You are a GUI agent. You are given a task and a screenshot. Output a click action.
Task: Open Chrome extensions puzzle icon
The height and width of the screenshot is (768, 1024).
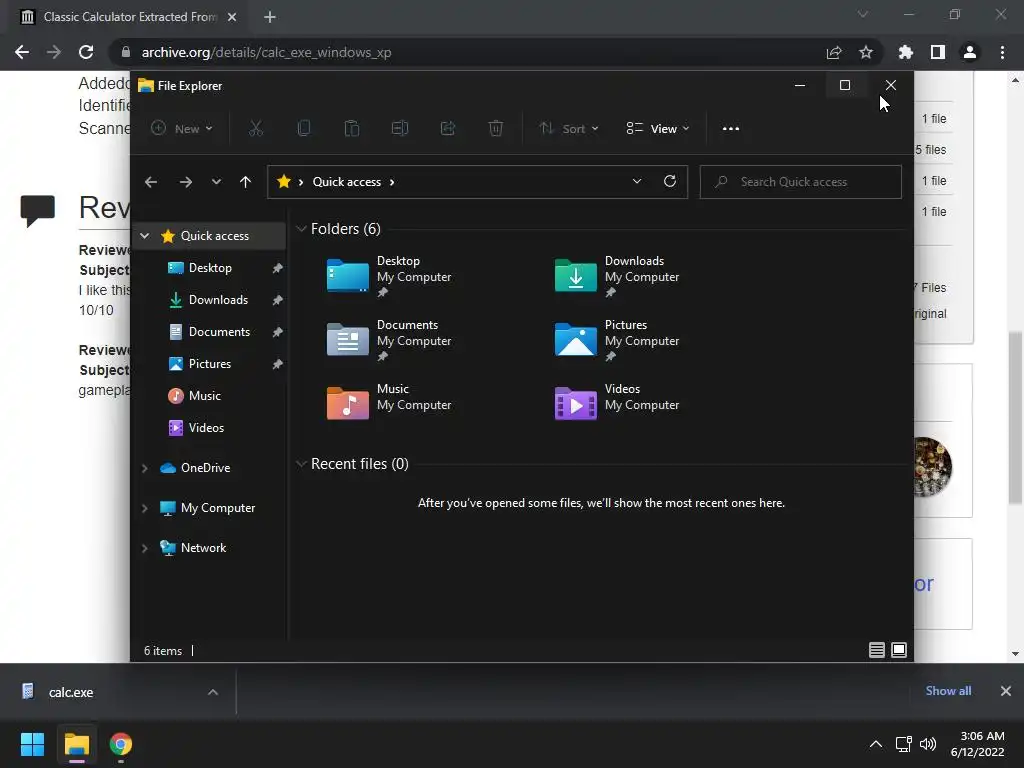click(x=906, y=52)
